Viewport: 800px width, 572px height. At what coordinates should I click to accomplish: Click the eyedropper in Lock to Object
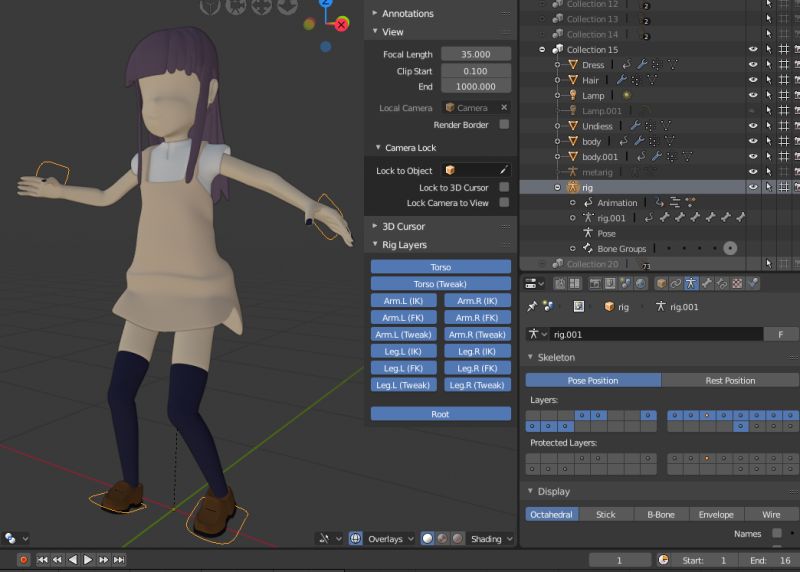point(503,170)
